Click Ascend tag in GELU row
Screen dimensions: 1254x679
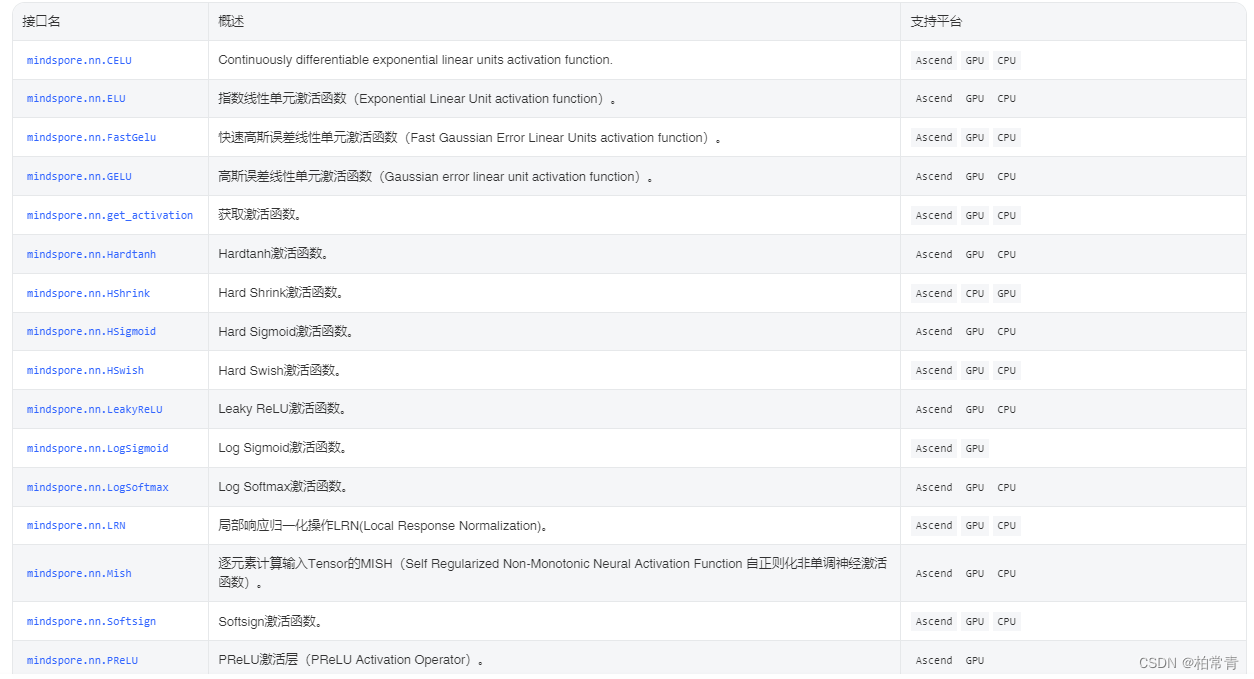[x=934, y=177]
